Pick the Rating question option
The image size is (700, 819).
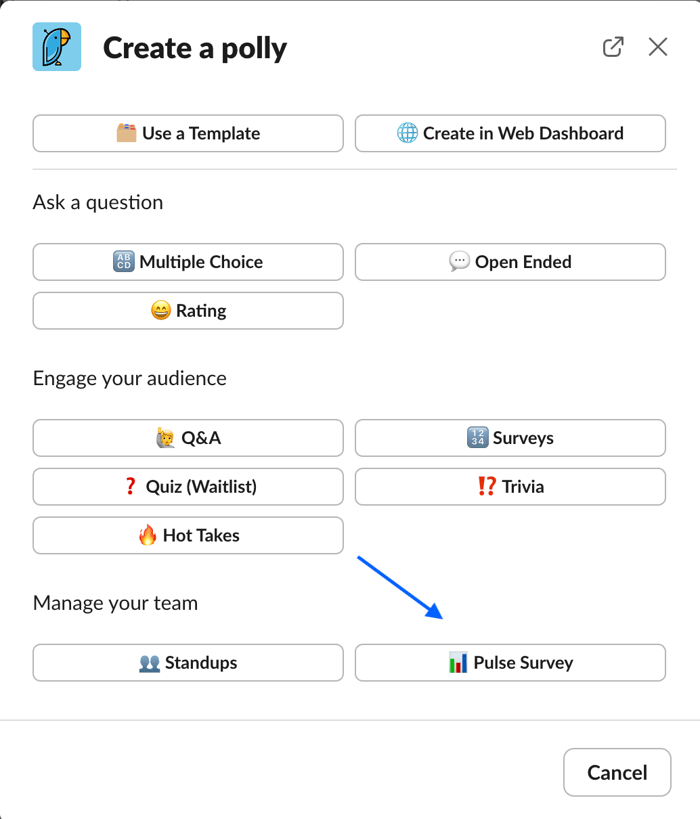pos(188,311)
